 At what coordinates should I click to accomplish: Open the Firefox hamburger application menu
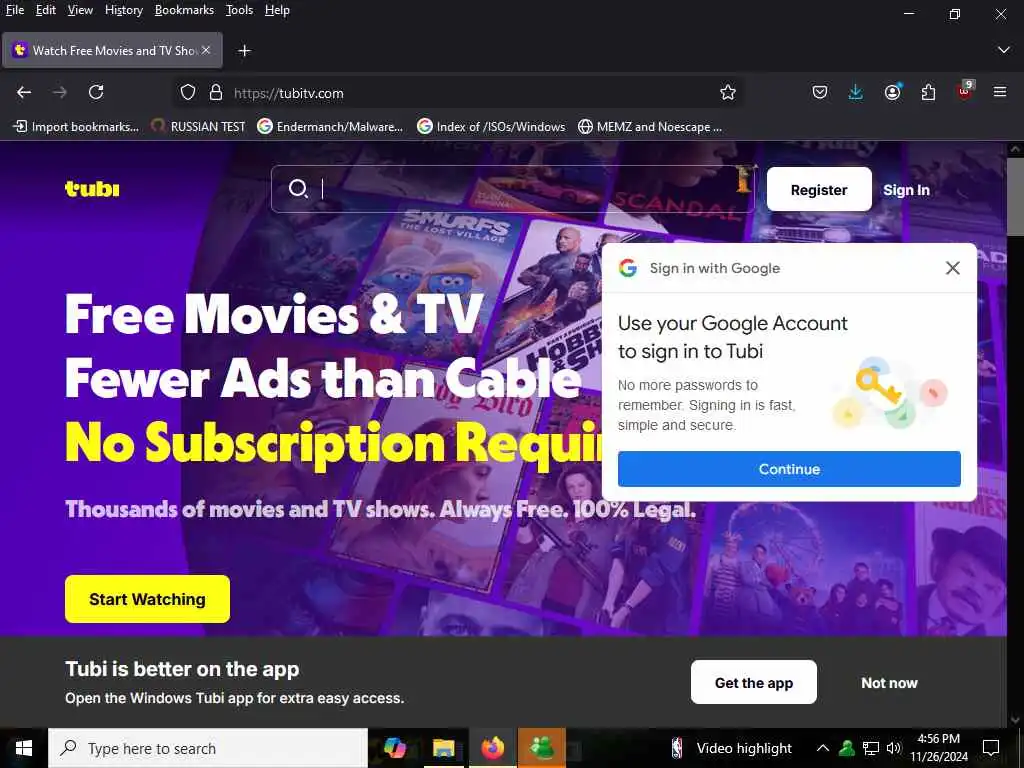tap(1000, 92)
